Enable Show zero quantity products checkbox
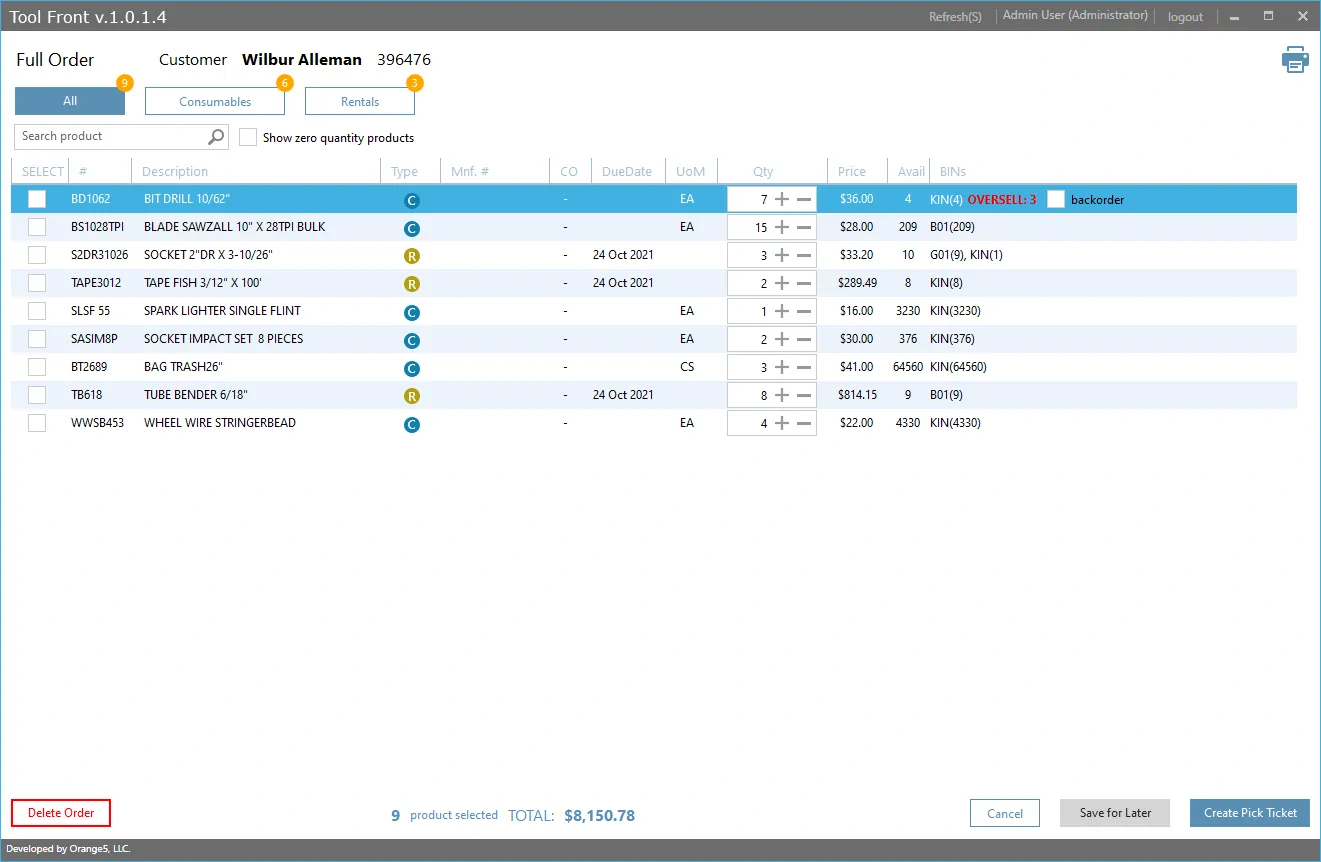Image resolution: width=1321 pixels, height=862 pixels. point(248,137)
